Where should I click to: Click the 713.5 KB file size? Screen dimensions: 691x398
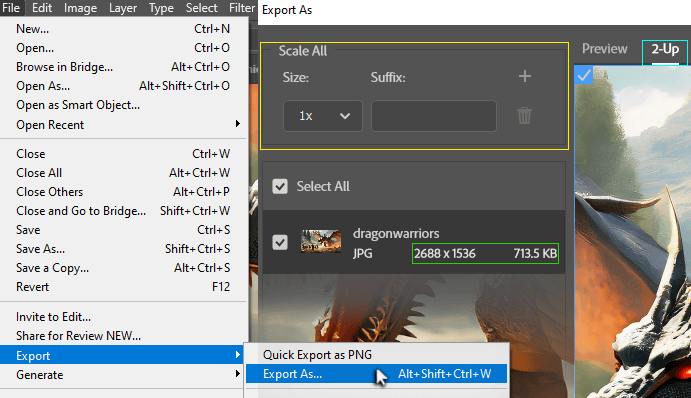point(535,253)
